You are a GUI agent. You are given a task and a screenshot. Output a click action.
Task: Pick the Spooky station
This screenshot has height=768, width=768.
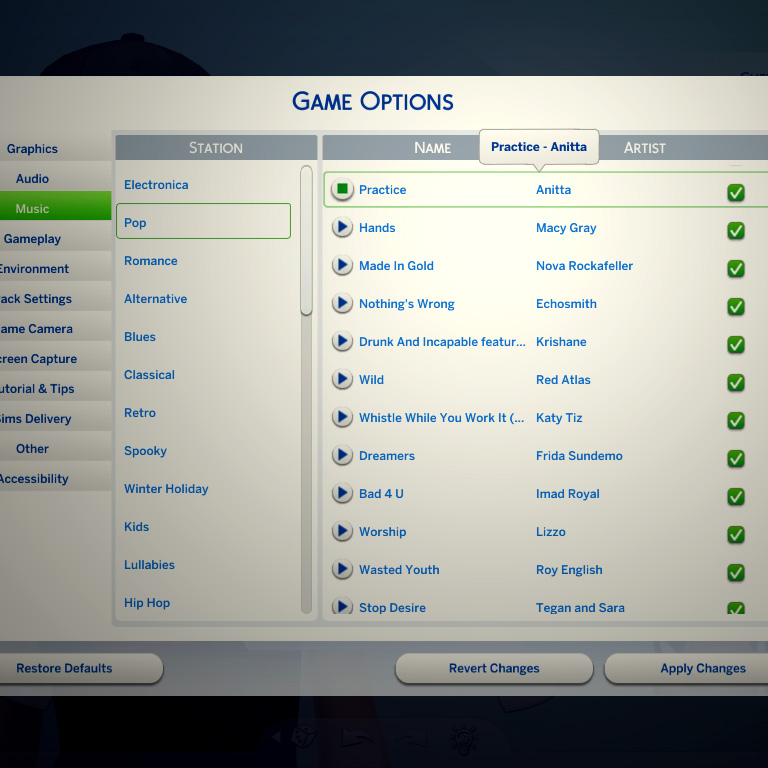pyautogui.click(x=203, y=451)
